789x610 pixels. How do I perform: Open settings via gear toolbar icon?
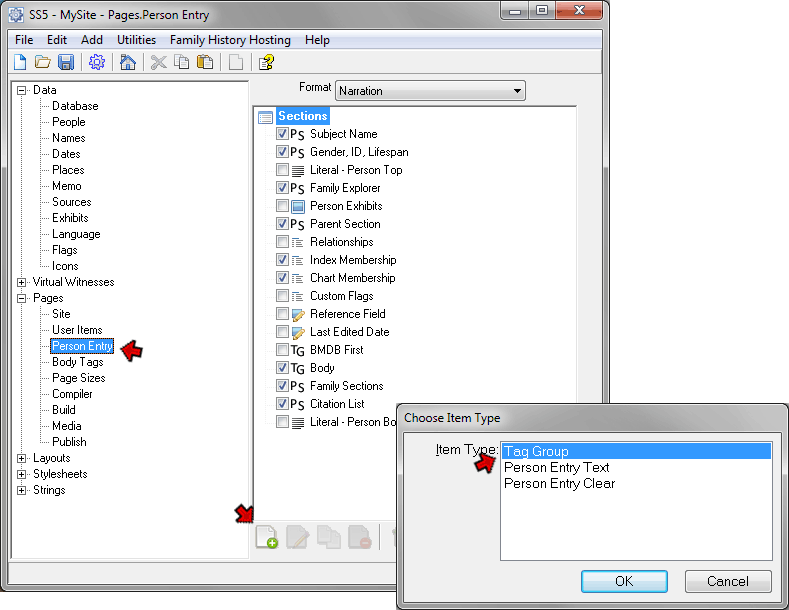(x=97, y=63)
